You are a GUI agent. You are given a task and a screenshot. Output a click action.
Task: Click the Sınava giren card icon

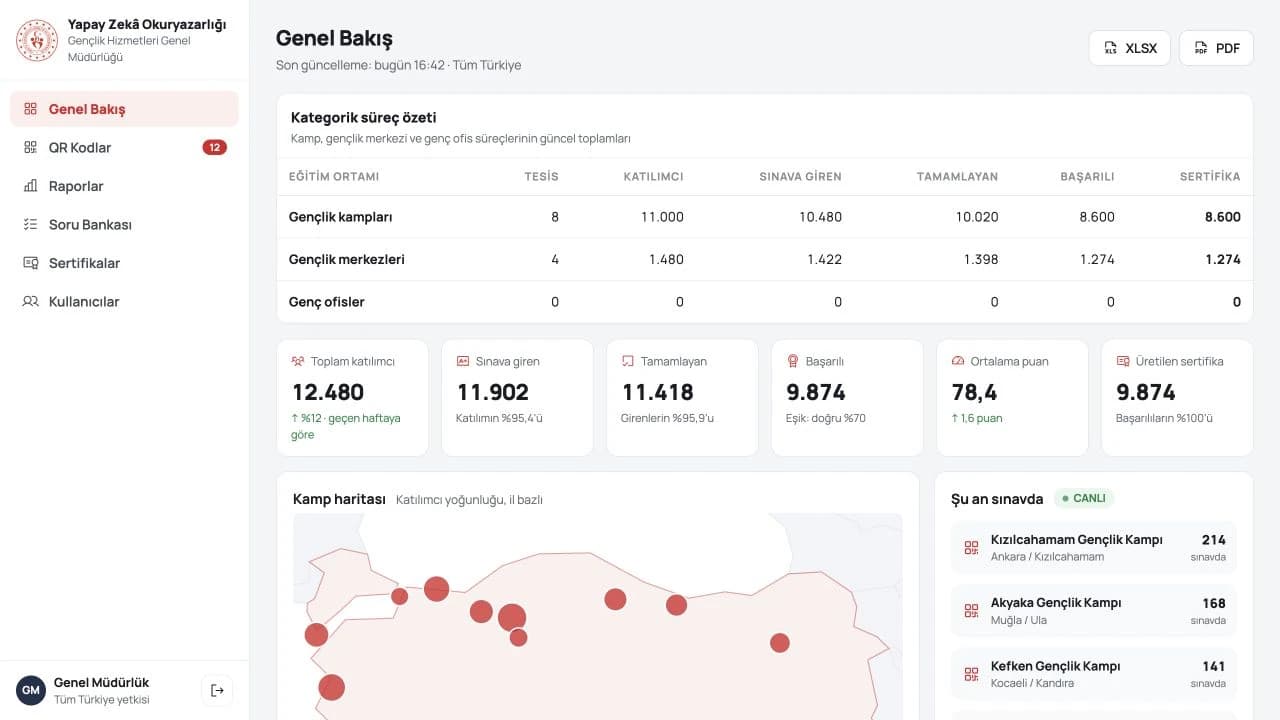462,361
